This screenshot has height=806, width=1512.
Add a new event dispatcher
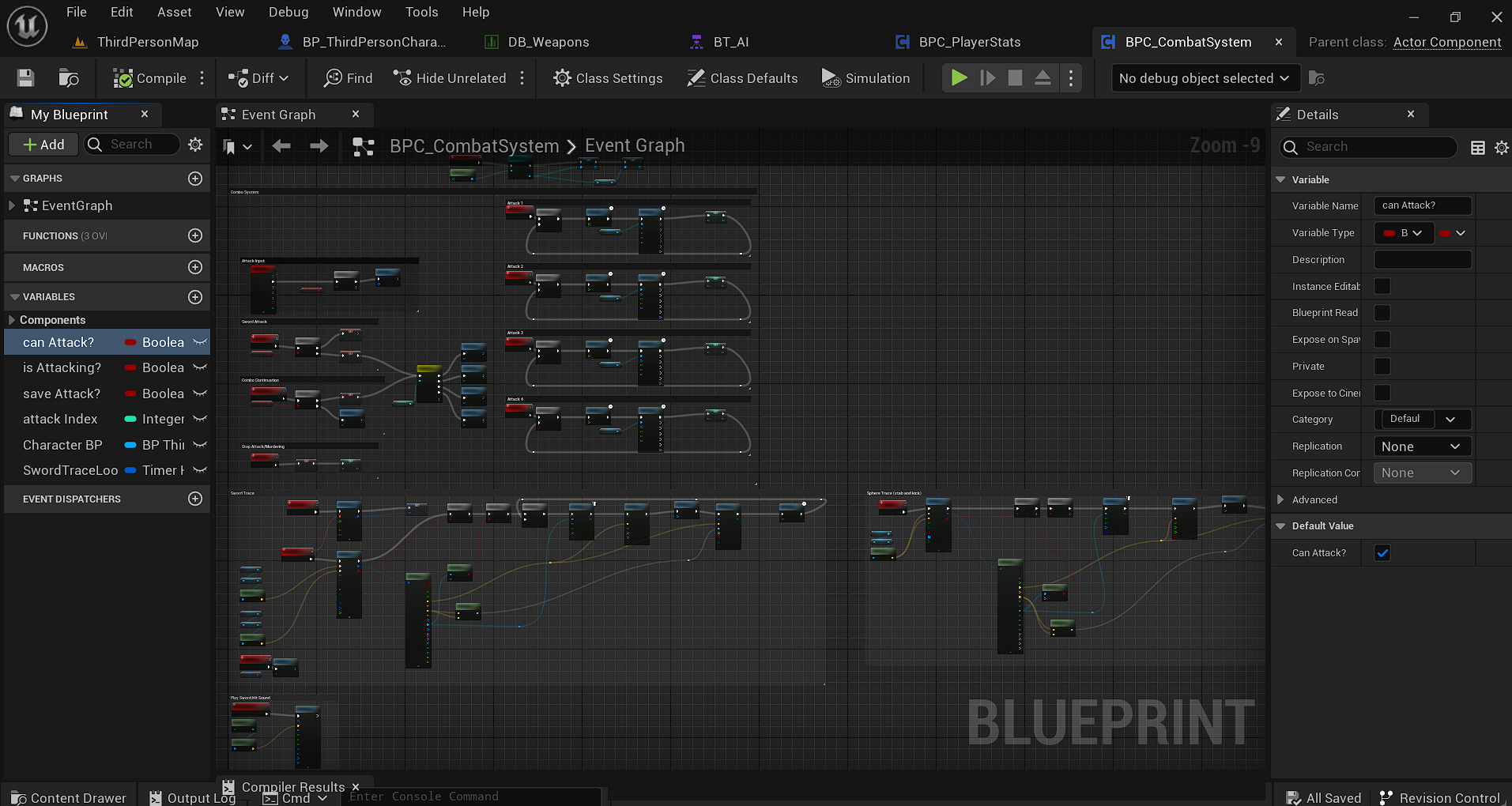(x=195, y=499)
